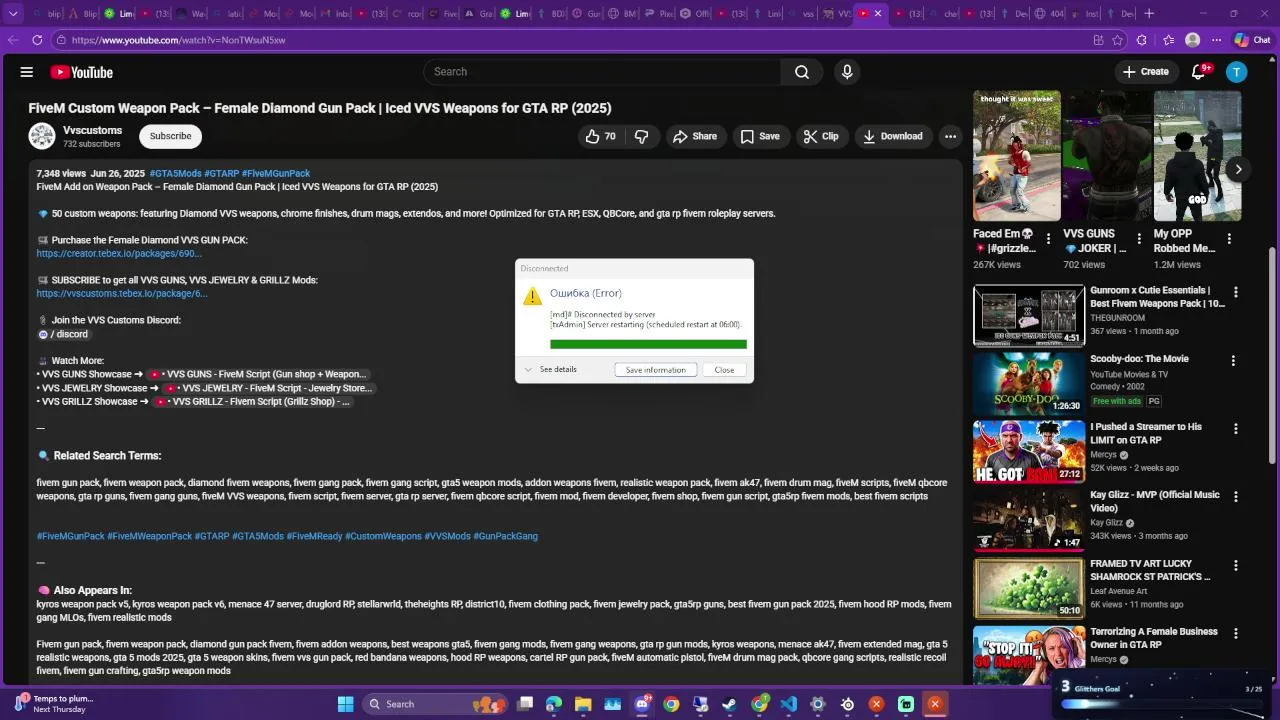Open Steam from the taskbar
The width and height of the screenshot is (1280, 720).
[730, 704]
